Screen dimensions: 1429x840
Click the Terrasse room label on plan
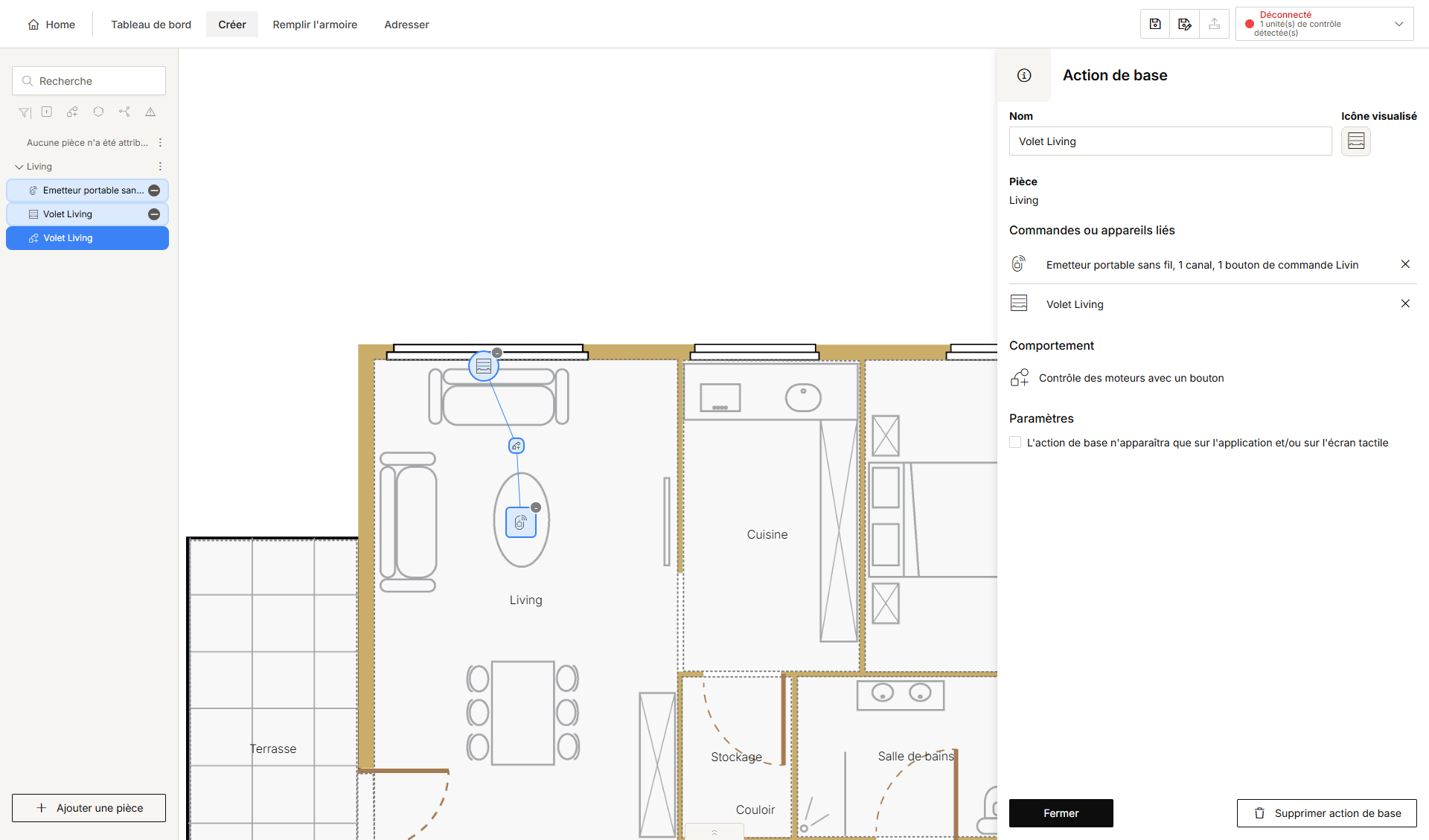coord(272,748)
